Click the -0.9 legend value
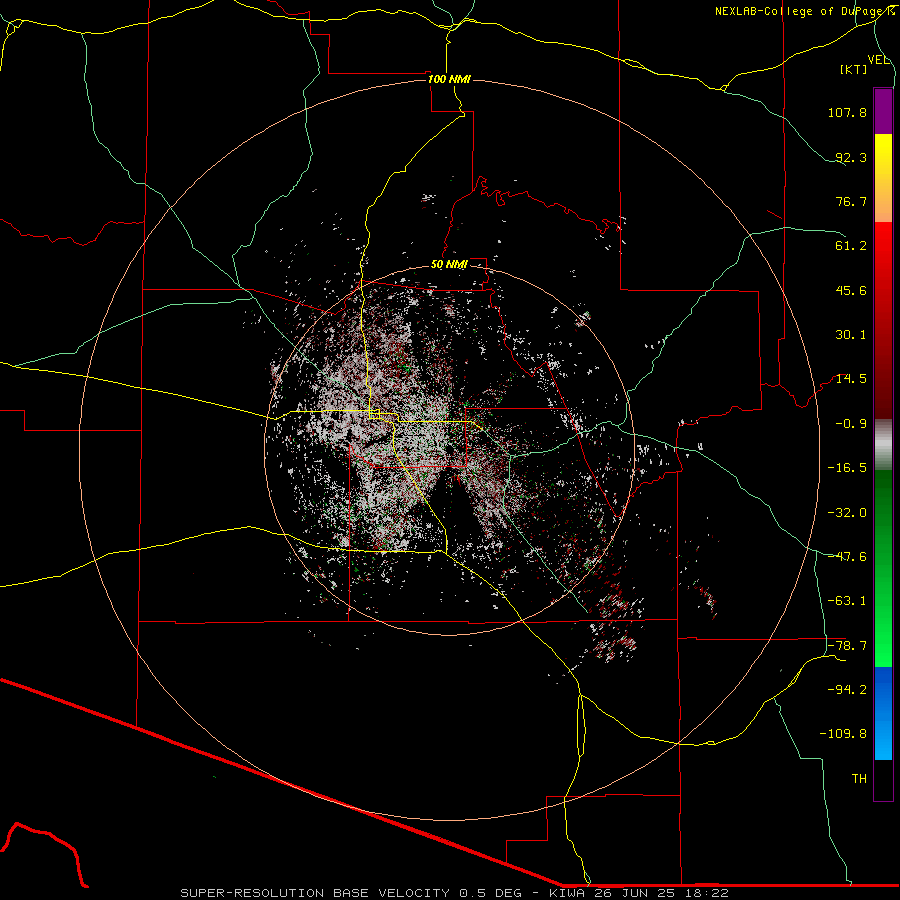Screen dimensions: 900x900 [x=851, y=424]
